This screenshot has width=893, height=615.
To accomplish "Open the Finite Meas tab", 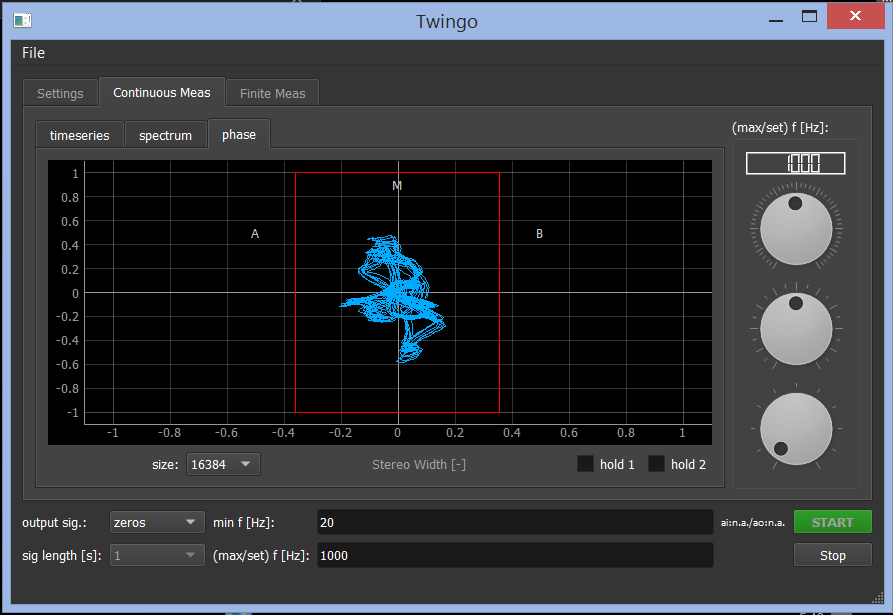I will coord(272,93).
